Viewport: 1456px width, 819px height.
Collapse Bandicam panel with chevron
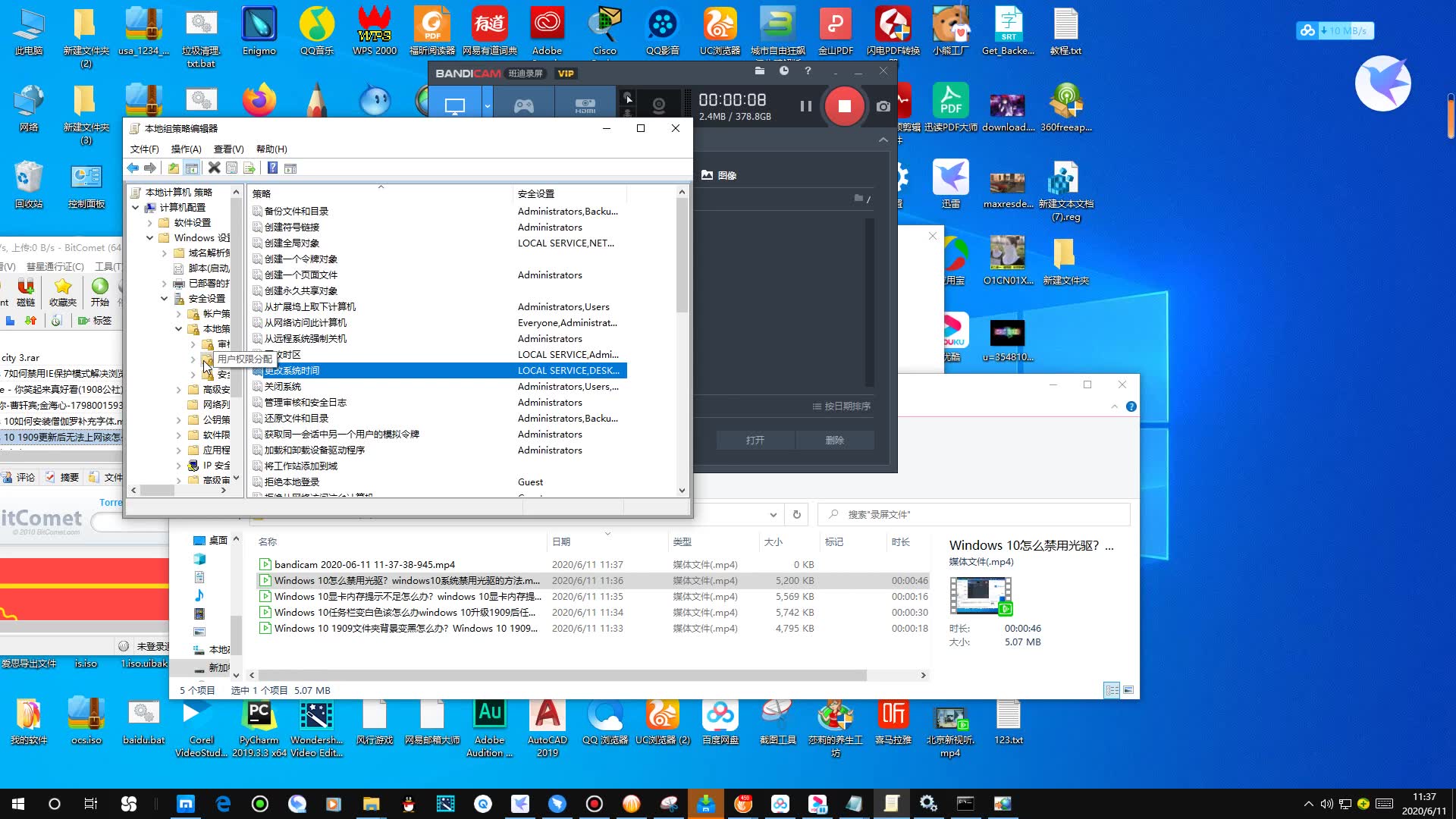tap(883, 140)
